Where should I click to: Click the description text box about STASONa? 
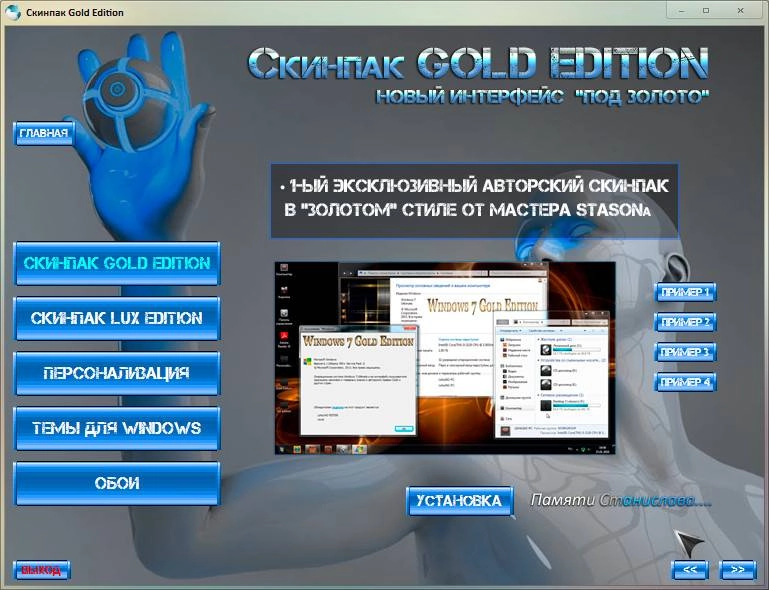475,201
